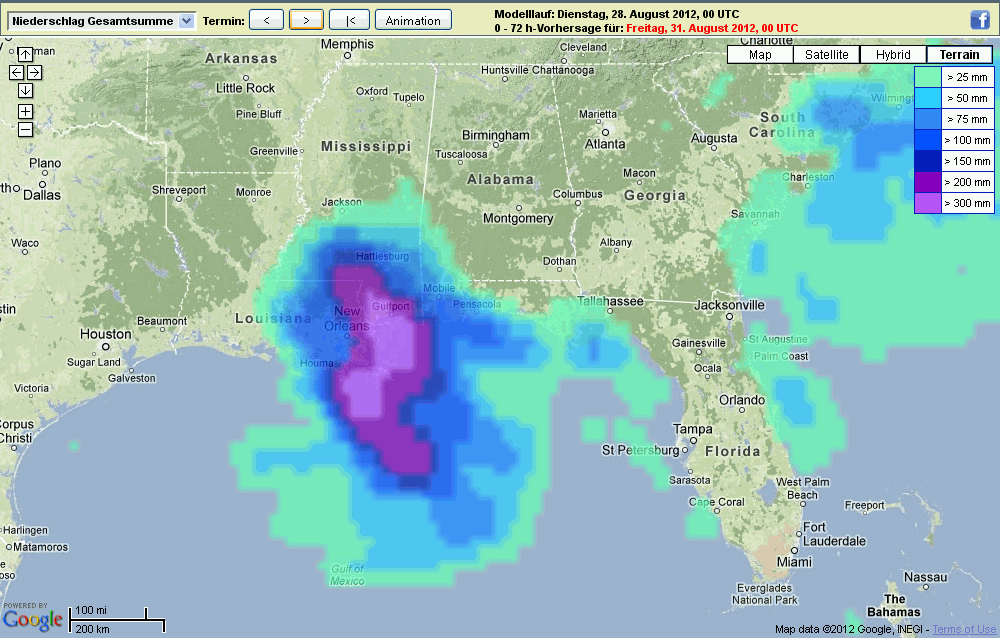Click the > 100 mm legend swatch
The width and height of the screenshot is (1000, 638).
[928, 140]
